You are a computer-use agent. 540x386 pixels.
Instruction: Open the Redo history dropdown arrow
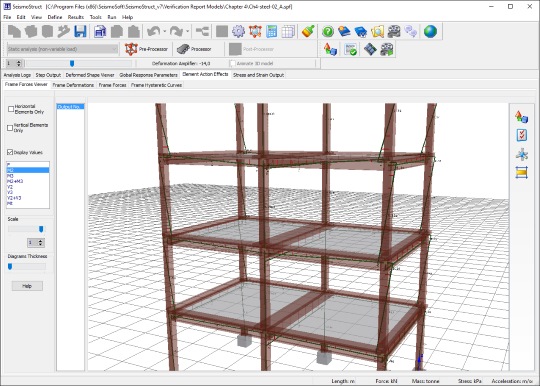(x=187, y=31)
